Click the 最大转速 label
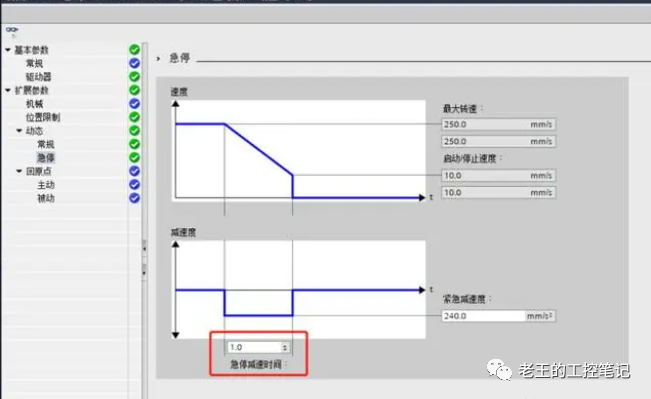Viewport: 651px width, 399px height. pyautogui.click(x=463, y=109)
